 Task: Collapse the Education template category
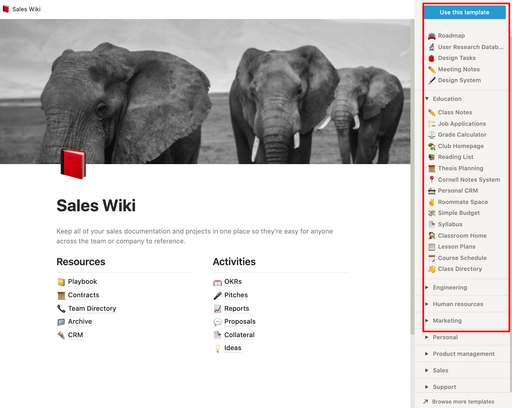click(x=427, y=99)
